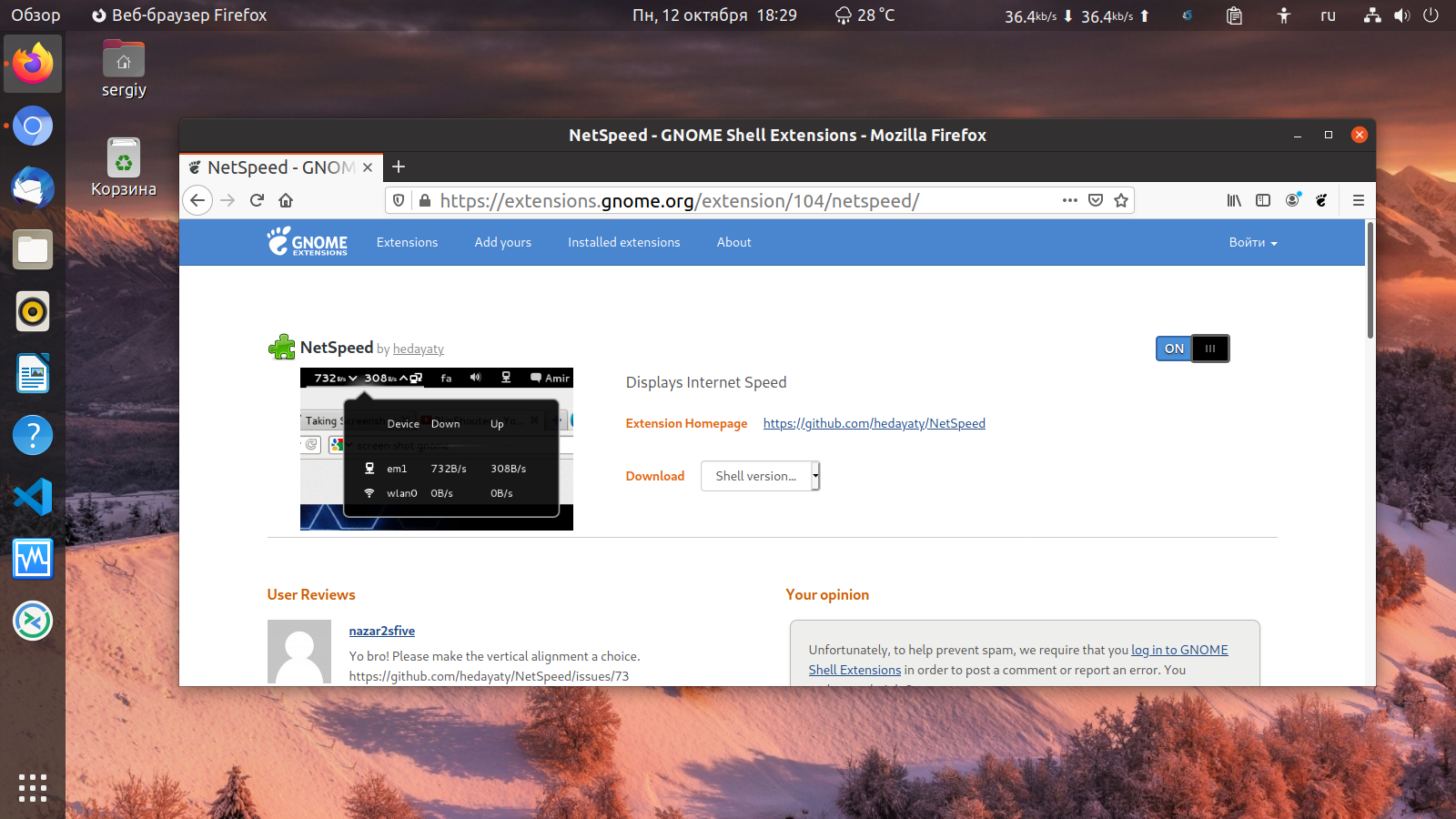Image resolution: width=1456 pixels, height=819 pixels.
Task: Open the Files manager in dock
Action: (x=33, y=249)
